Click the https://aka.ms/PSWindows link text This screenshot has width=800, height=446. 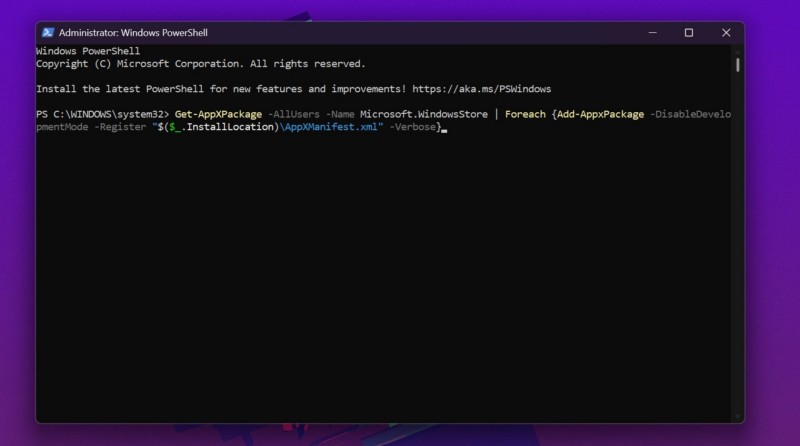pyautogui.click(x=482, y=89)
